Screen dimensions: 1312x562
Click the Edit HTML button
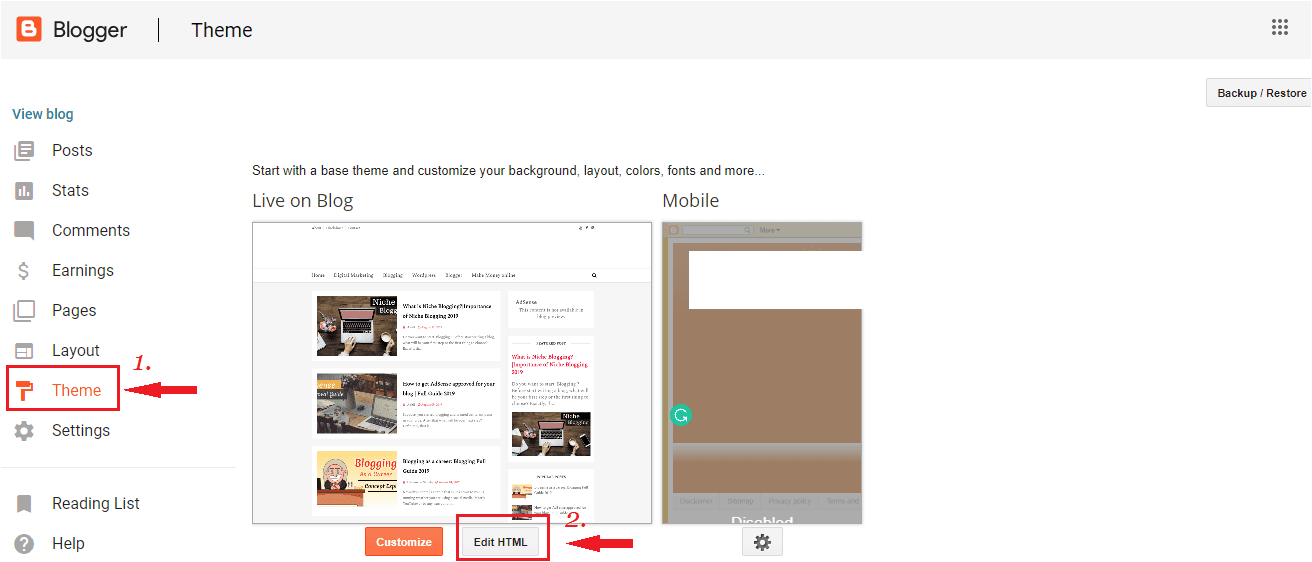(501, 542)
